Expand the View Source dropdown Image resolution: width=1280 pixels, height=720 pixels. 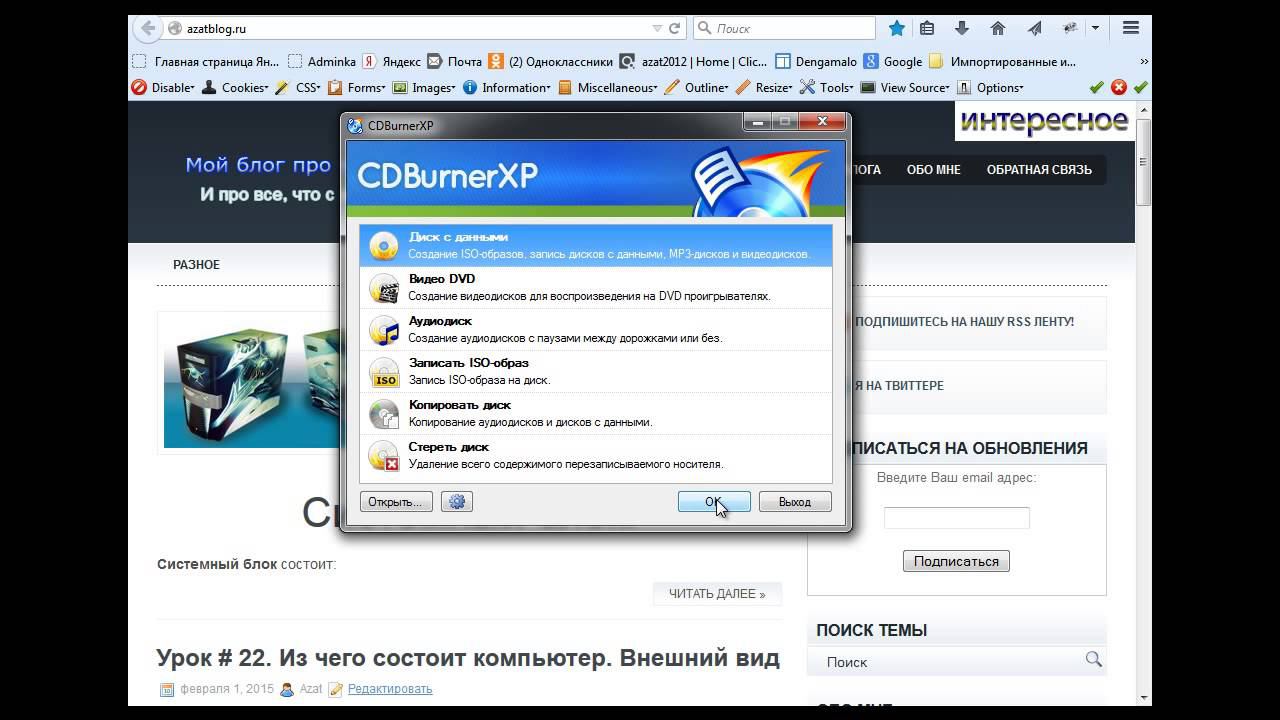pyautogui.click(x=907, y=87)
